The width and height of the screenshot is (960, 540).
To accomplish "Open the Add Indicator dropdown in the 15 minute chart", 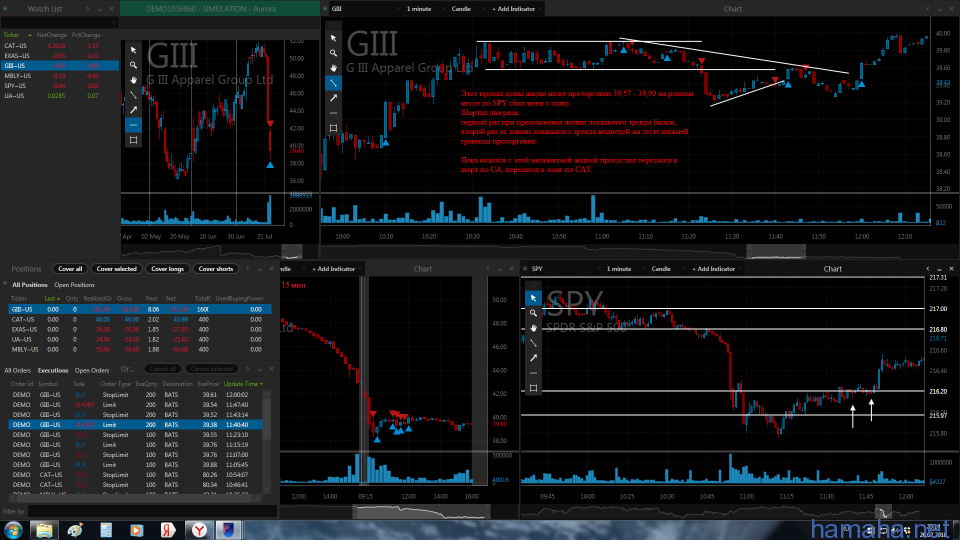I will pos(336,269).
